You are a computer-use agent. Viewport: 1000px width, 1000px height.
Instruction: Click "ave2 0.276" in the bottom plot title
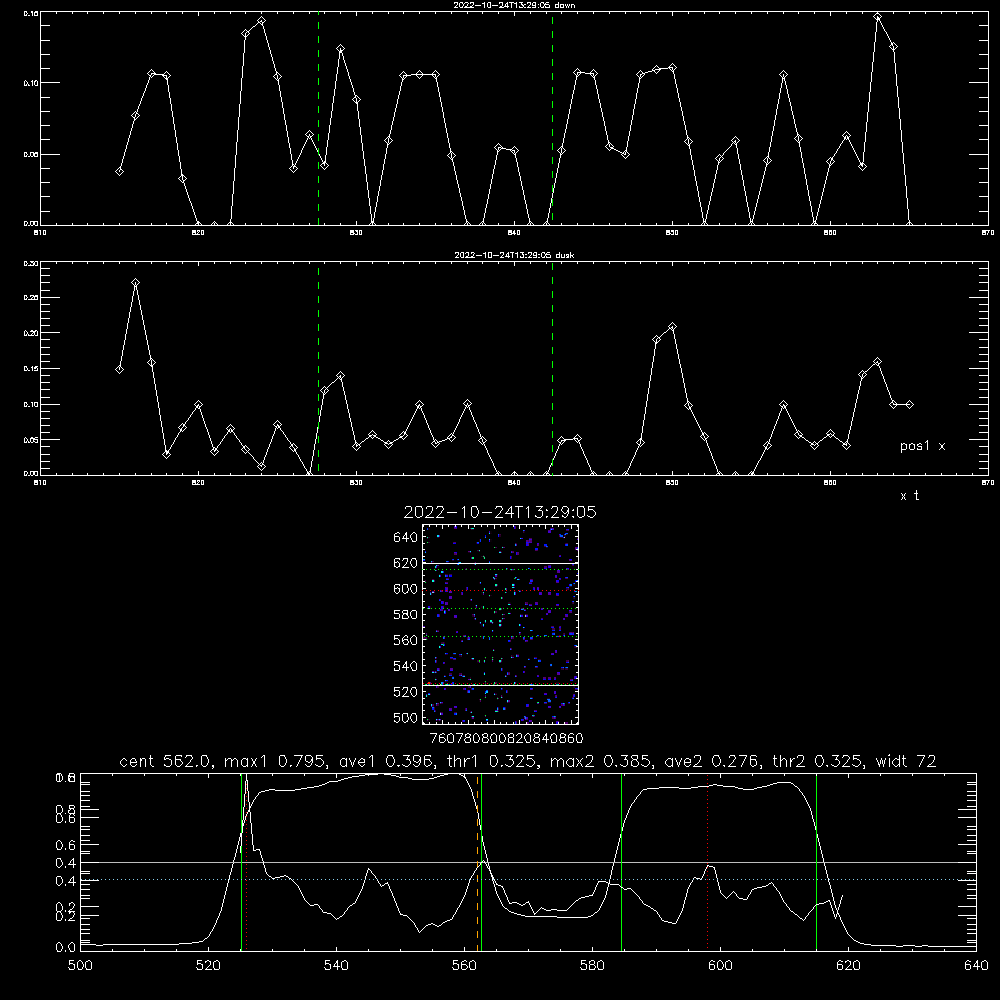[712, 761]
